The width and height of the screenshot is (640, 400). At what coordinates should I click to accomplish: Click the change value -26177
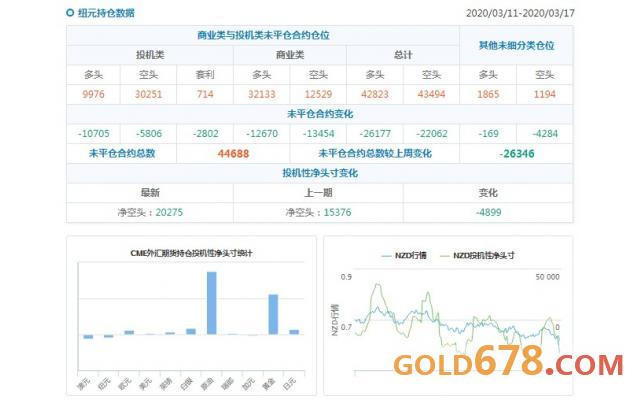[375, 133]
